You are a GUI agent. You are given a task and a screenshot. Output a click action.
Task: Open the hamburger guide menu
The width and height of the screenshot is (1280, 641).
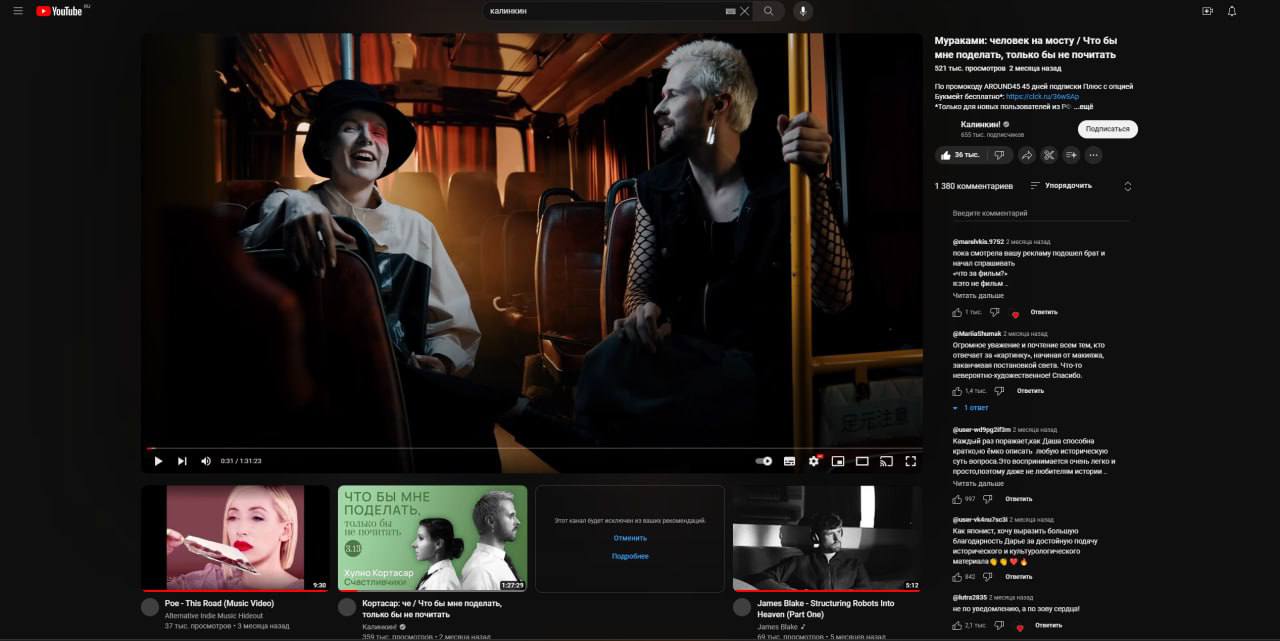pos(18,11)
